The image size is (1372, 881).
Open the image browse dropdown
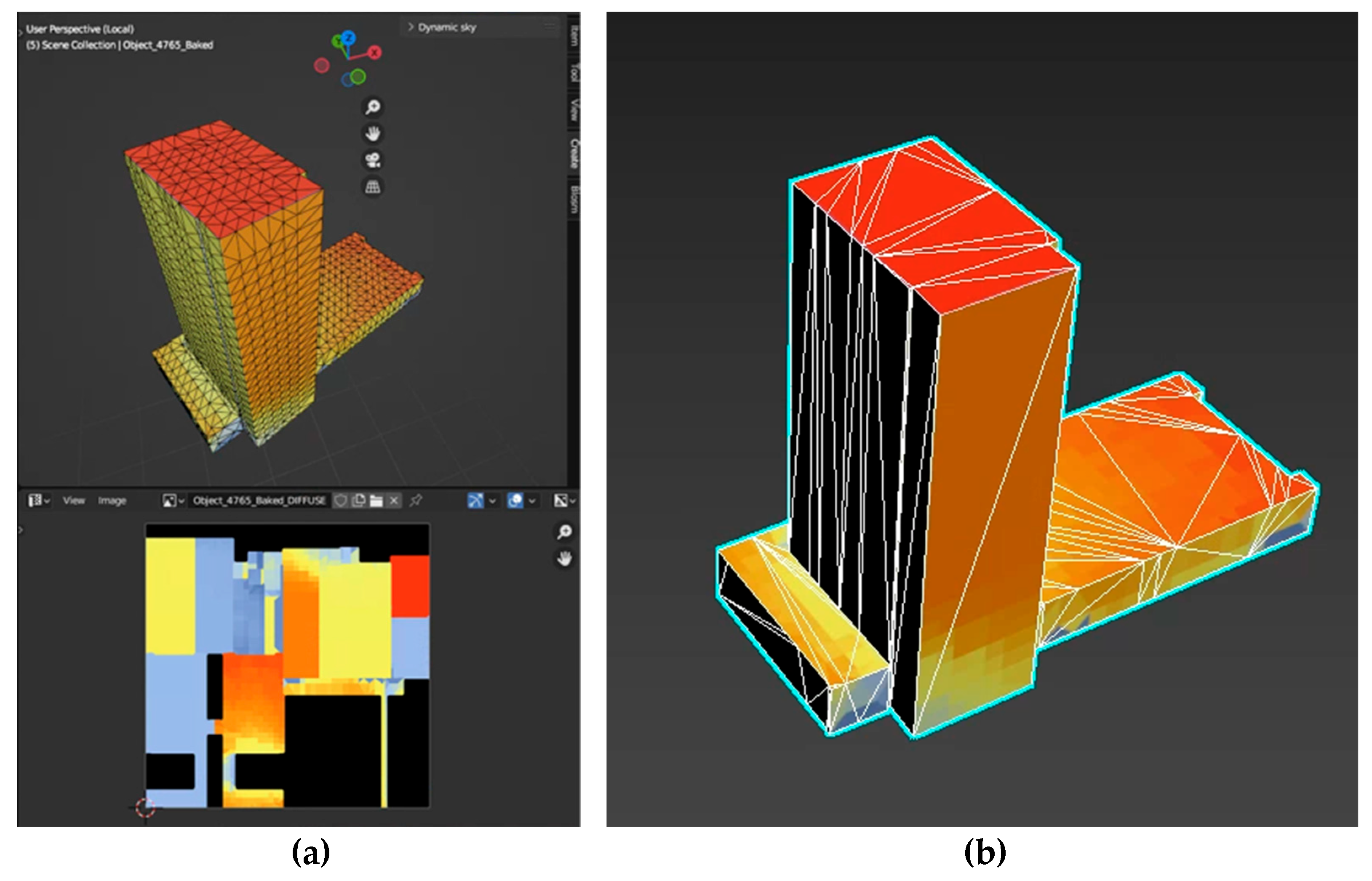[173, 501]
